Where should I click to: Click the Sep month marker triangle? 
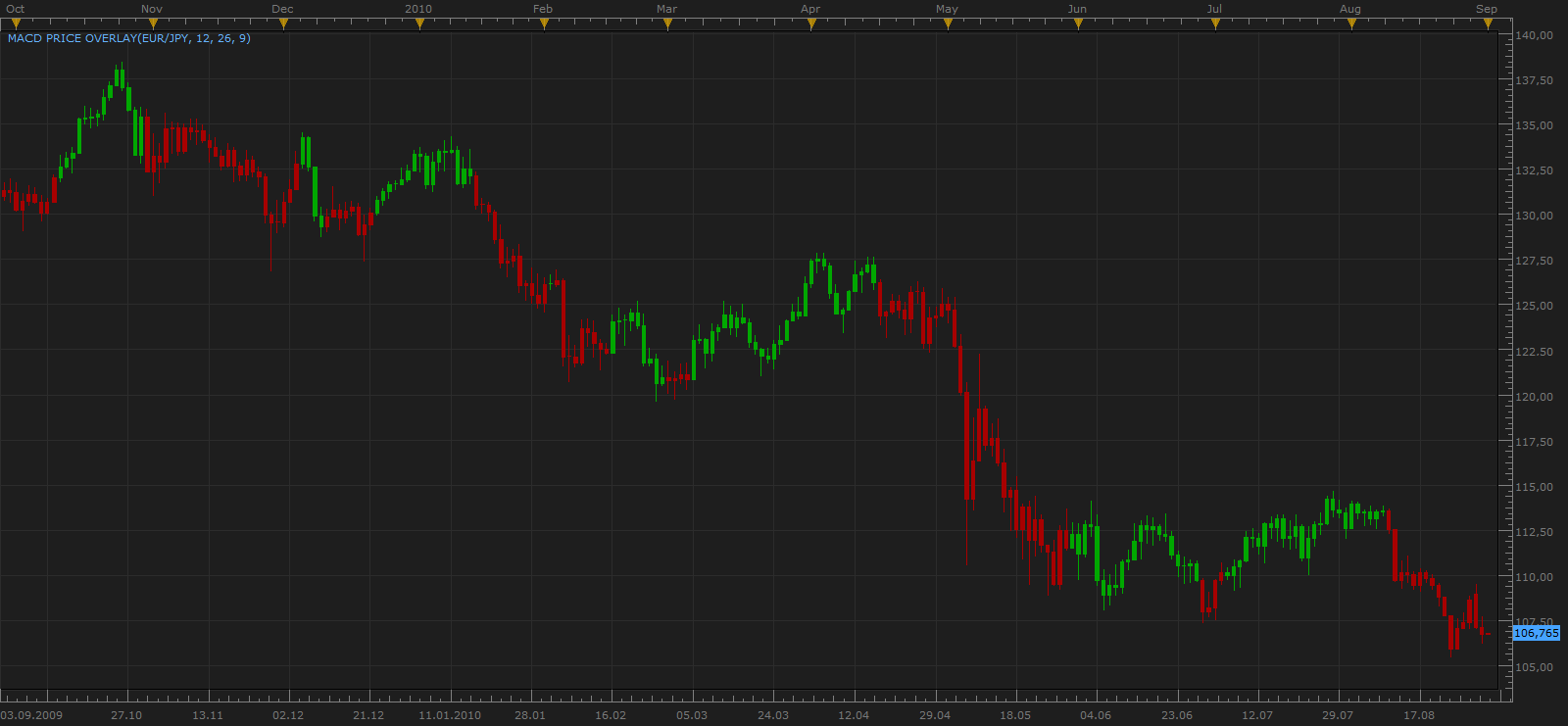click(1488, 24)
